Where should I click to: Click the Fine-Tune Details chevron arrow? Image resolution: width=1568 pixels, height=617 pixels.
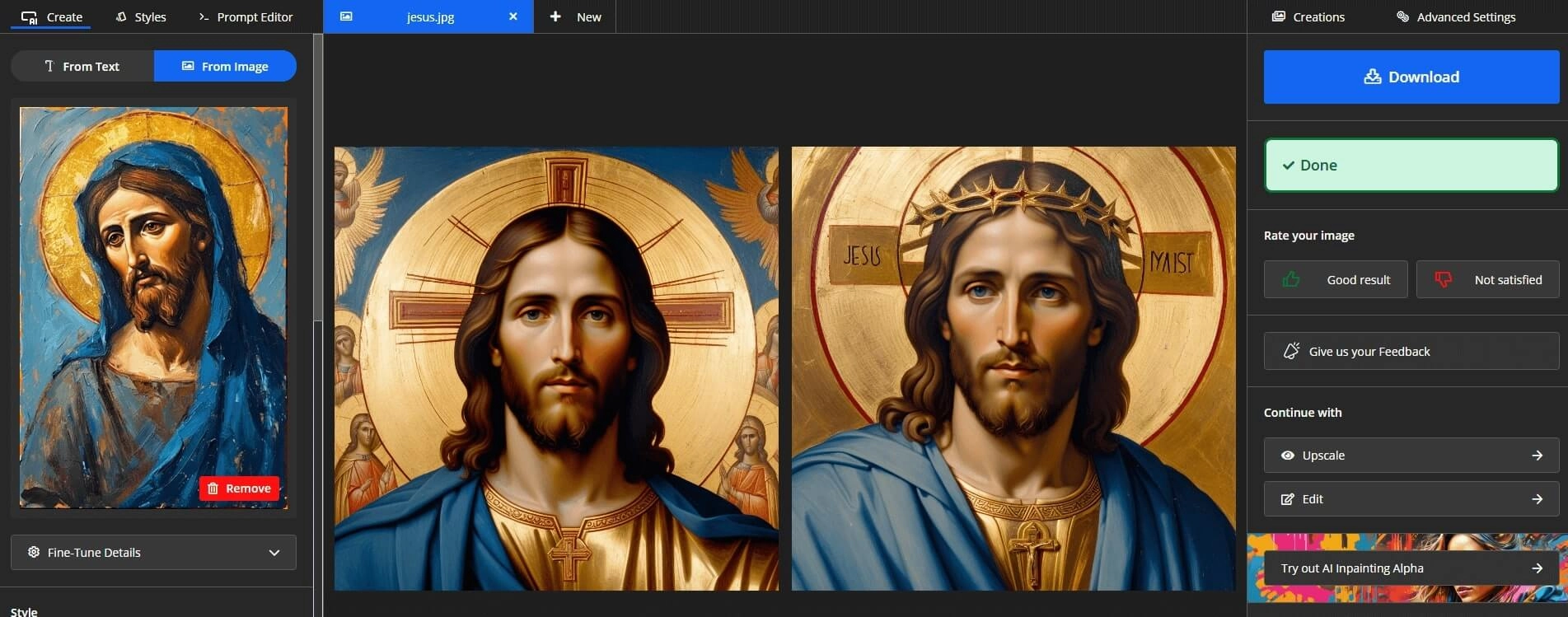tap(274, 553)
